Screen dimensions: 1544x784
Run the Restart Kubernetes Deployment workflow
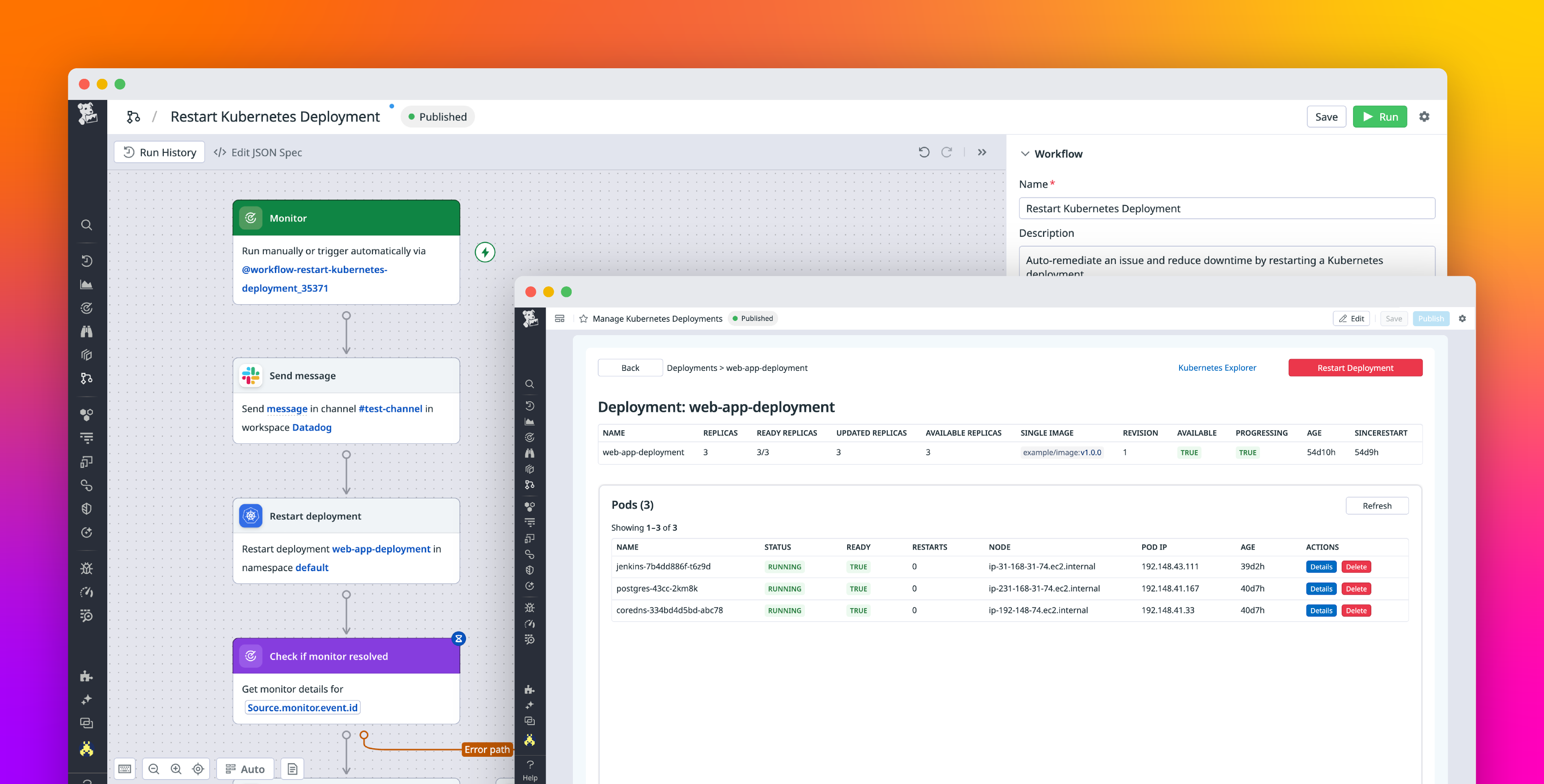(x=1380, y=116)
